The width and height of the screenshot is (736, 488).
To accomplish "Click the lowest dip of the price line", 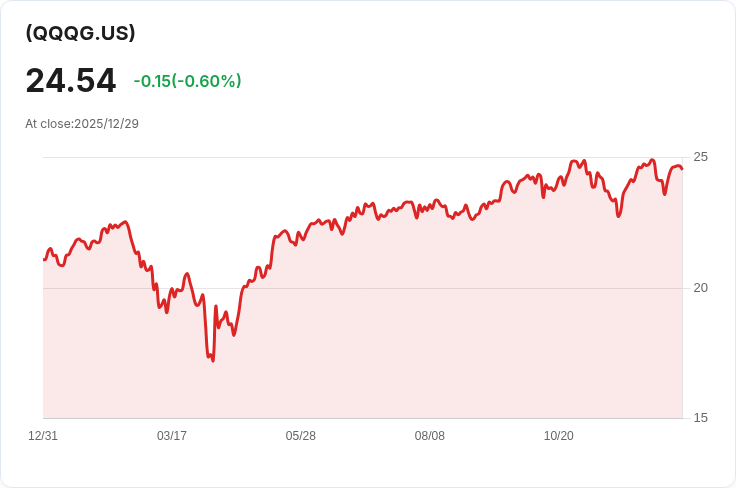I will pyautogui.click(x=213, y=360).
